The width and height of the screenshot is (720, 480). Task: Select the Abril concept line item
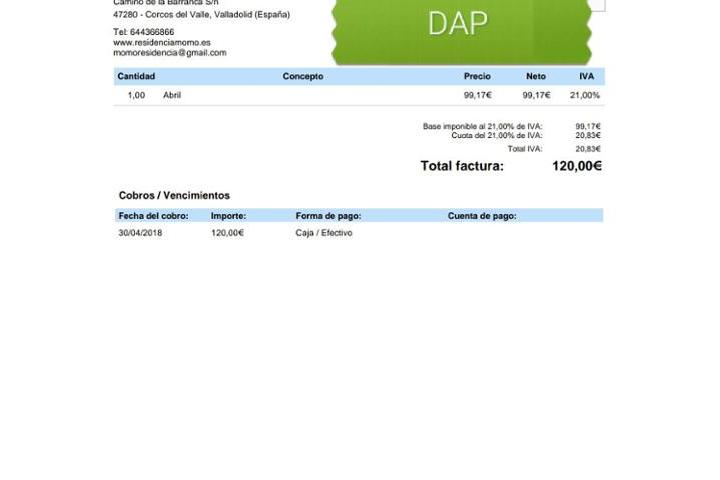pos(172,96)
